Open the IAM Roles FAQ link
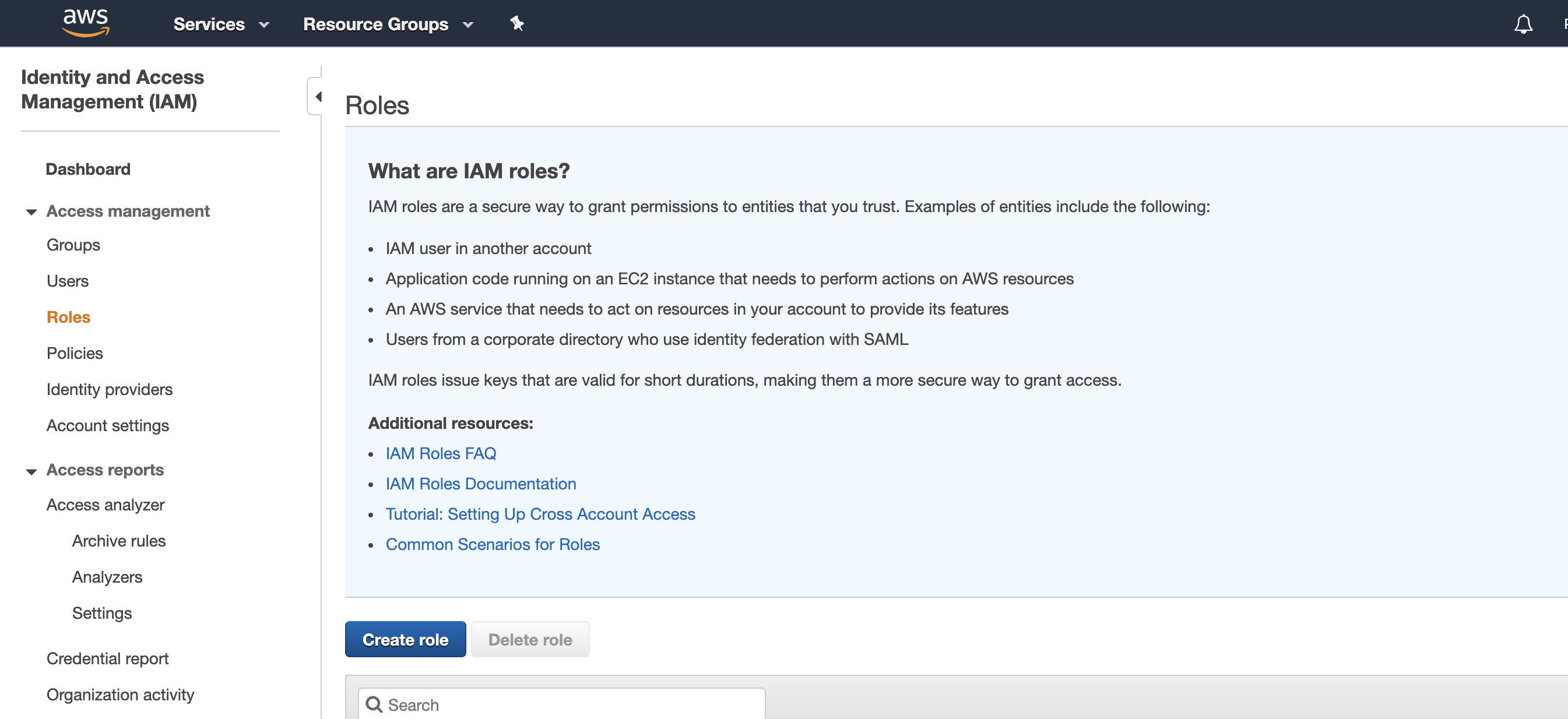1568x719 pixels. (441, 453)
